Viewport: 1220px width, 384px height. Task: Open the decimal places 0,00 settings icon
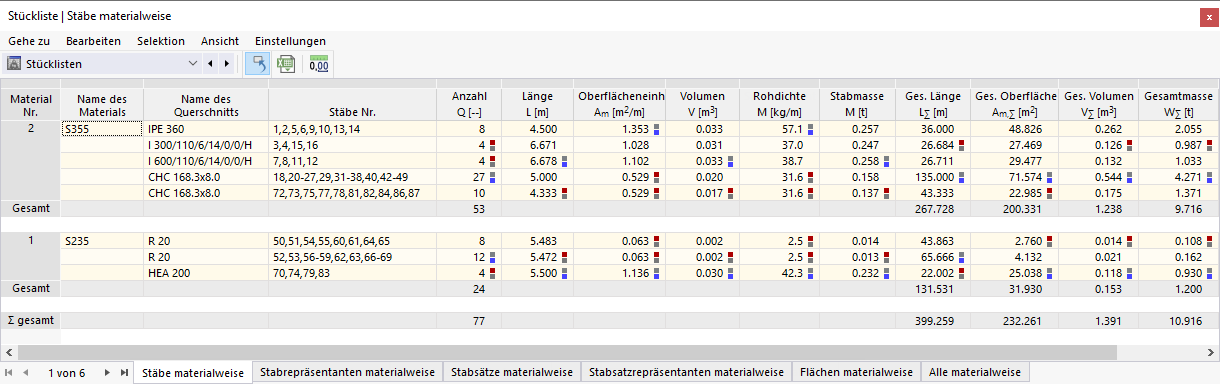point(319,64)
